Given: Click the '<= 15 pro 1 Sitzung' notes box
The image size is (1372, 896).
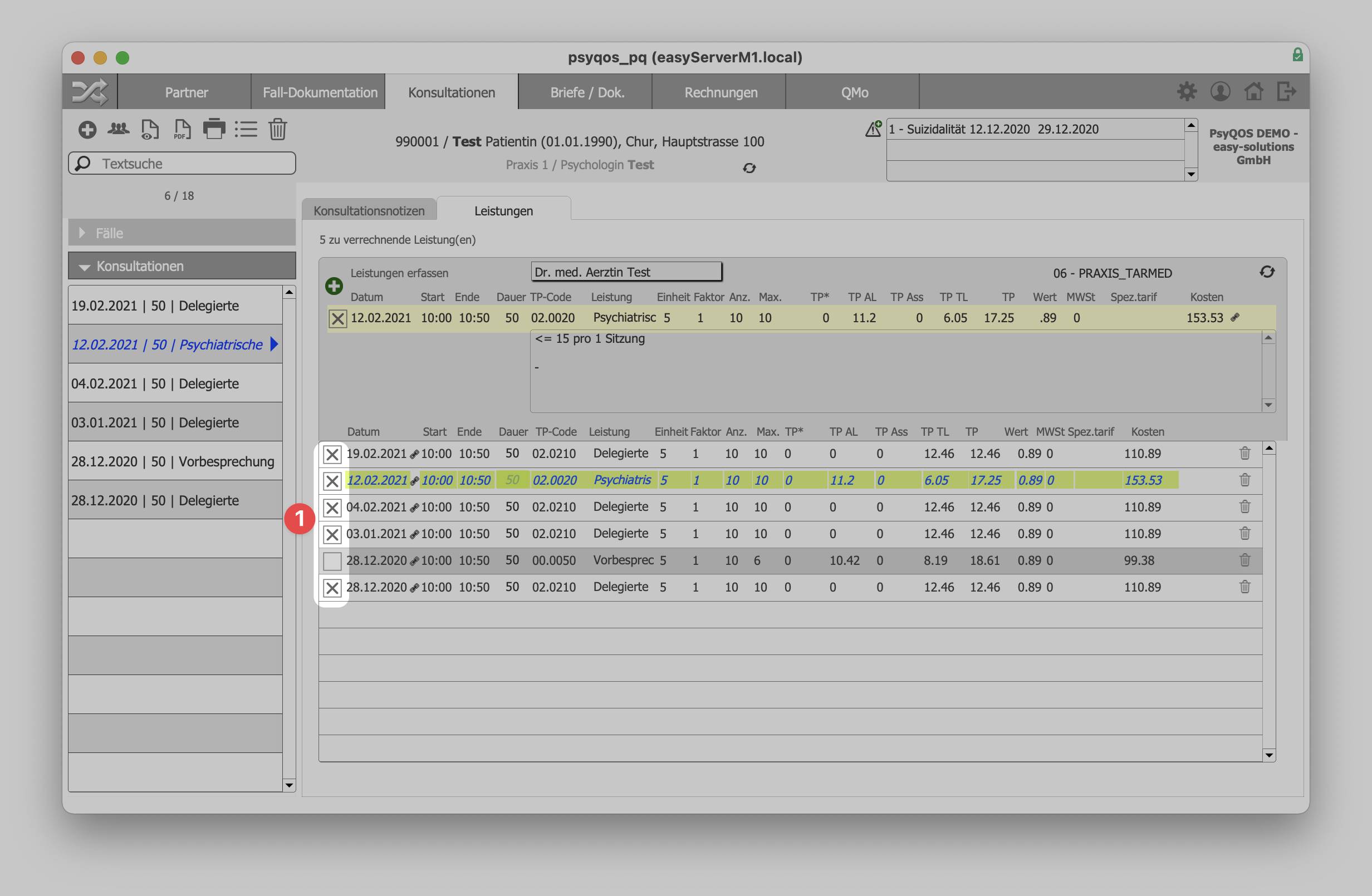Looking at the screenshot, I should pos(896,372).
